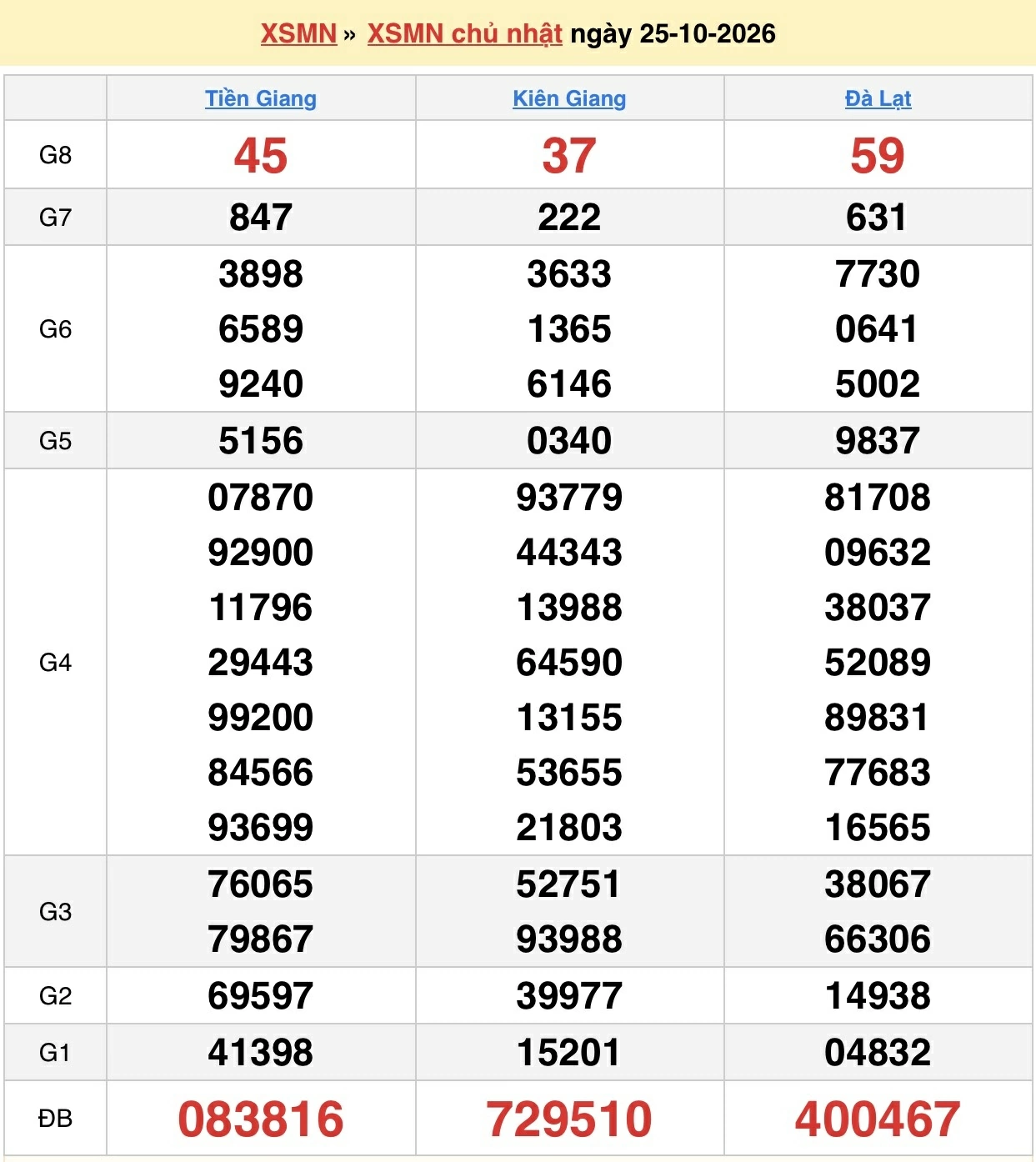Click the ĐB row label
This screenshot has width=1036, height=1162.
pos(55,1119)
